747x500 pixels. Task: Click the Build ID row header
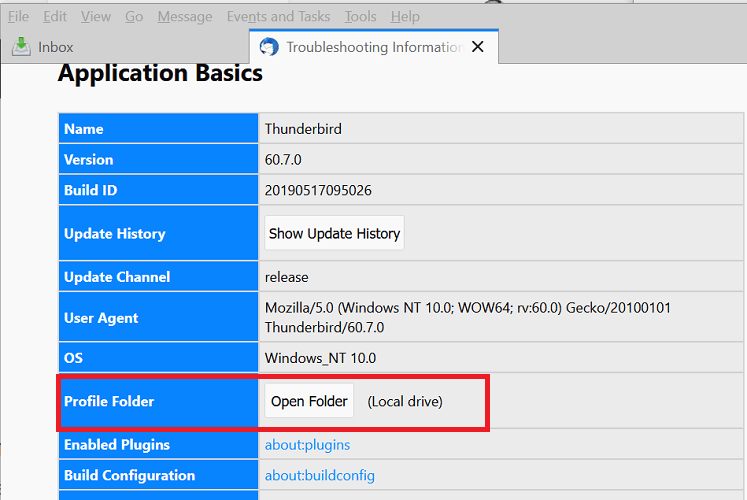158,190
